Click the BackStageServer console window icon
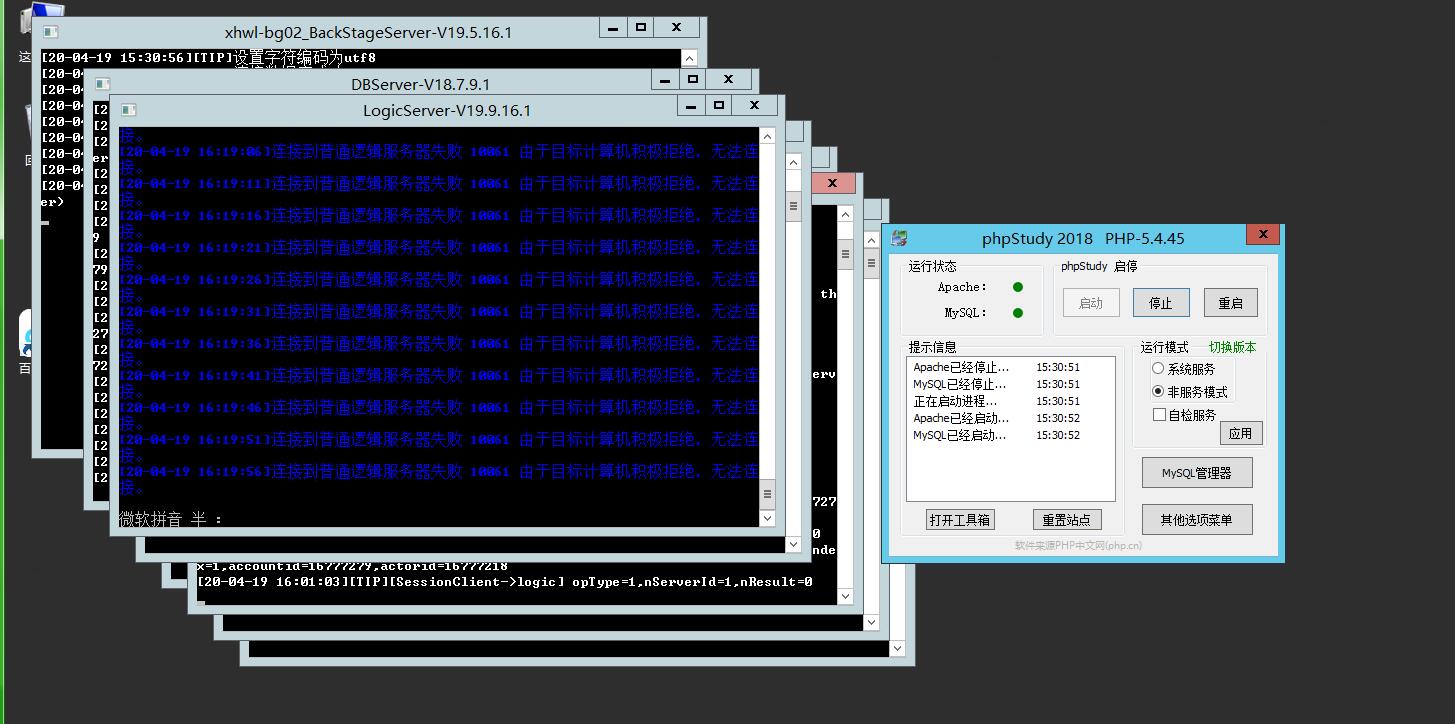The height and width of the screenshot is (724, 1455). [50, 32]
